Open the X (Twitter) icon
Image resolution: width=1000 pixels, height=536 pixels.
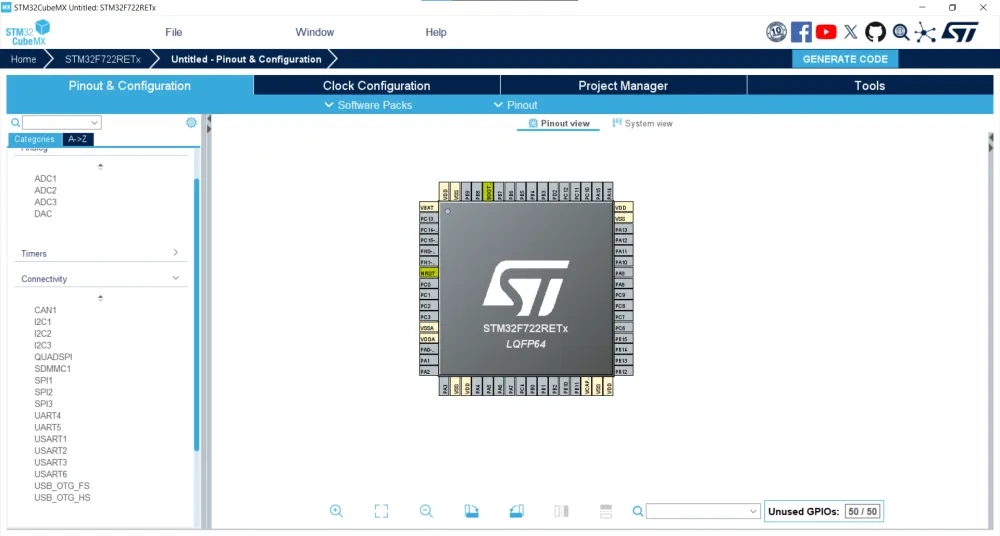click(x=851, y=32)
